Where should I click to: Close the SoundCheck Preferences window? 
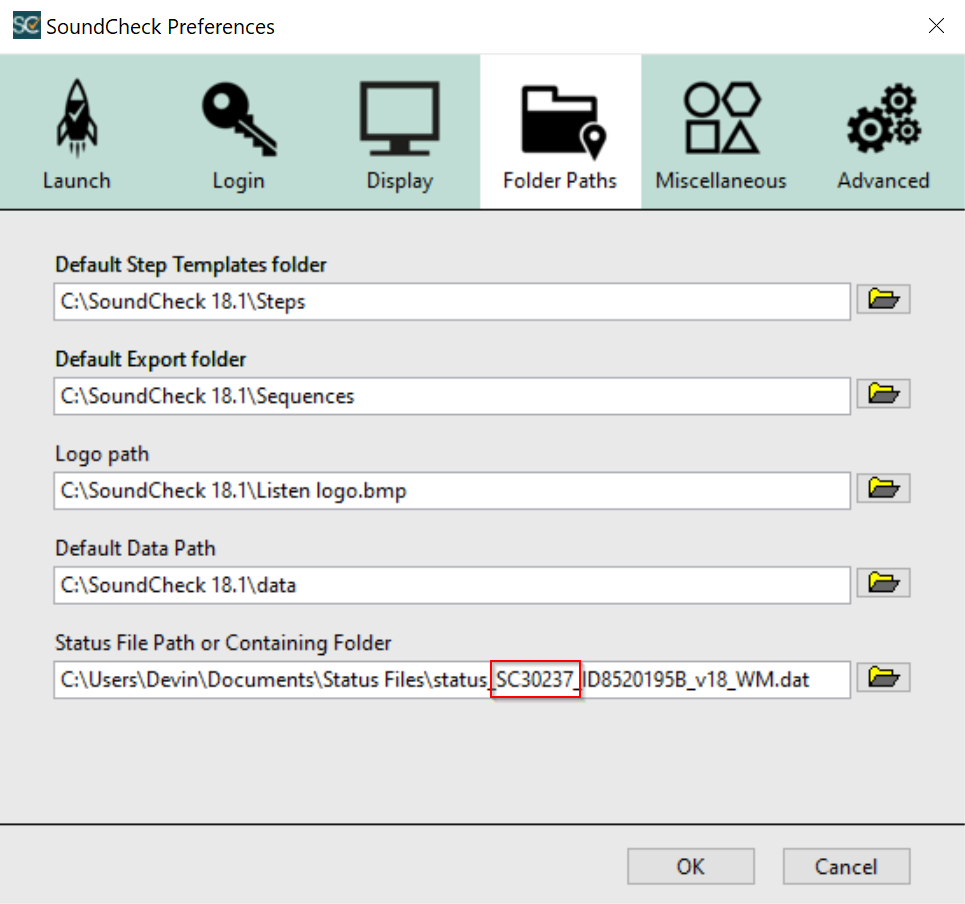point(936,26)
